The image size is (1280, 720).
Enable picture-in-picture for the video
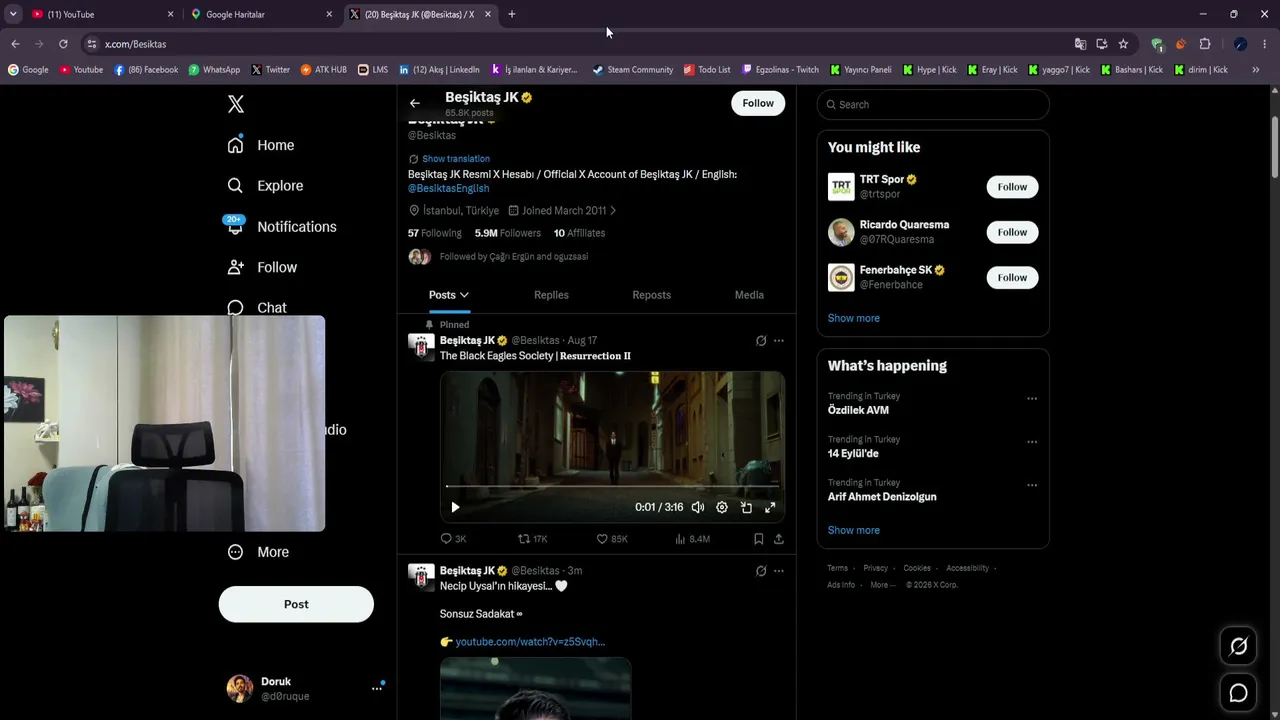pos(746,507)
